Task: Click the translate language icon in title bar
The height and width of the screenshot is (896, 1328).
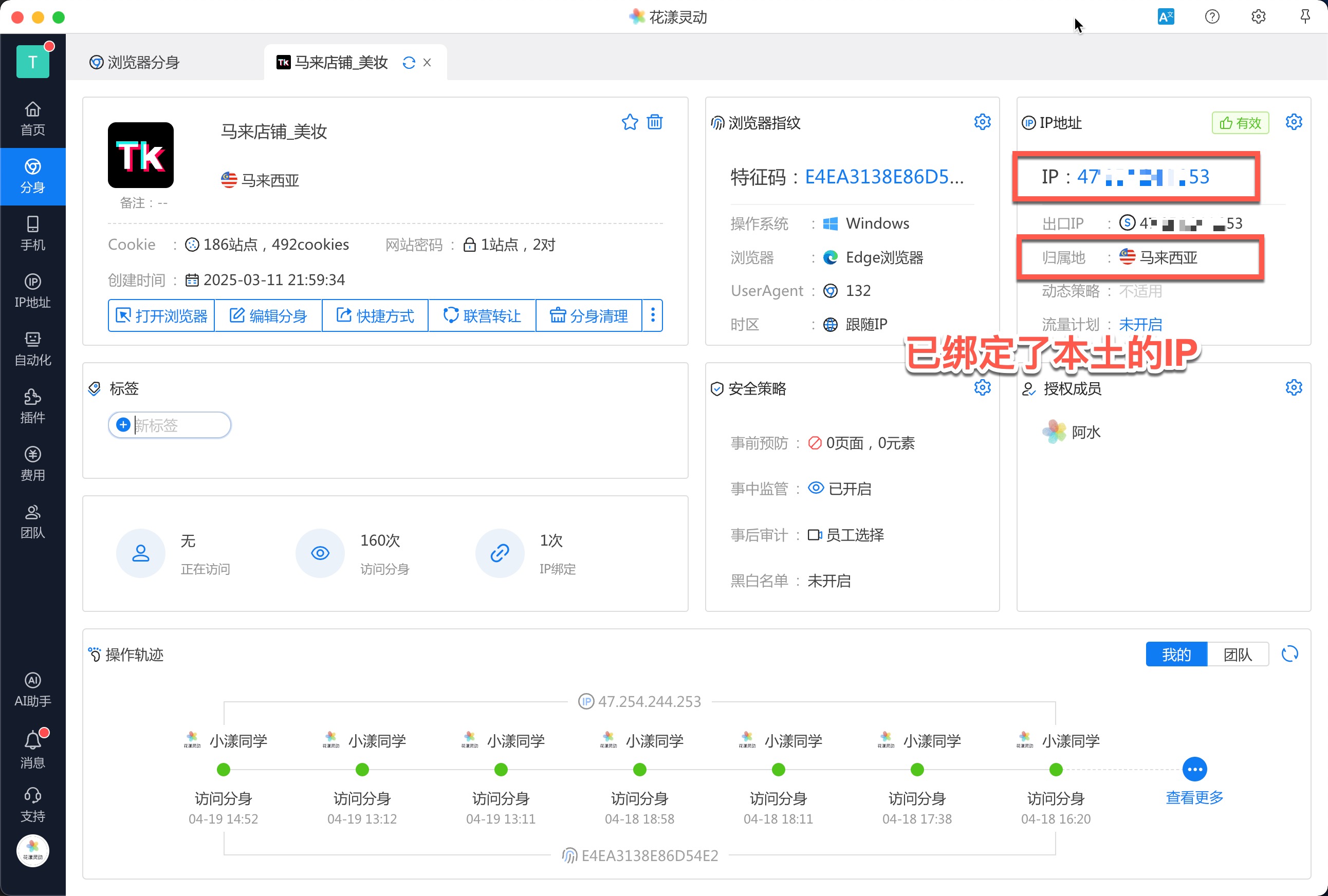Action: coord(1165,16)
